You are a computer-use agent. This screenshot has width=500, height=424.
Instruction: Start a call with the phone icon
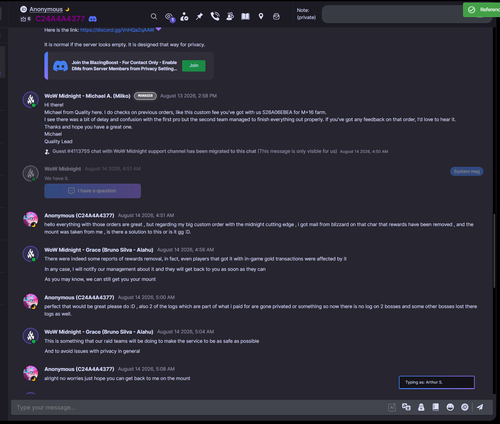point(215,16)
